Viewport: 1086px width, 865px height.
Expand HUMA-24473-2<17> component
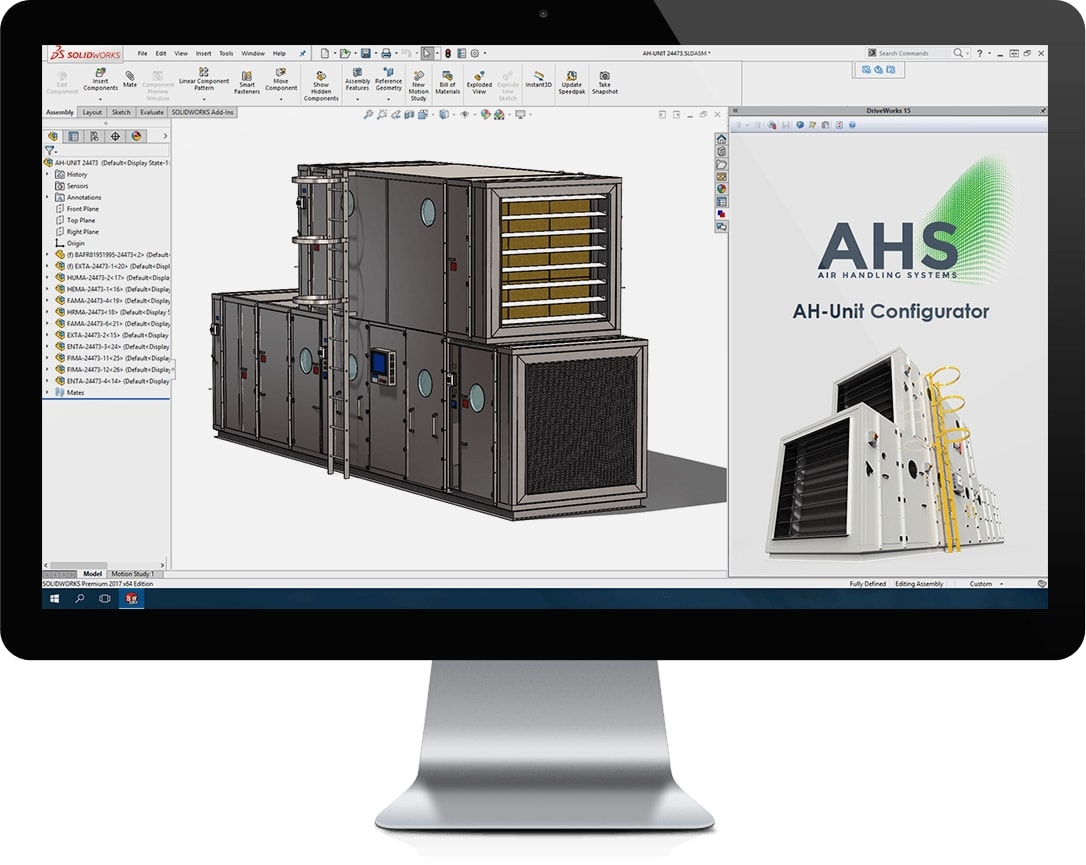(47, 278)
